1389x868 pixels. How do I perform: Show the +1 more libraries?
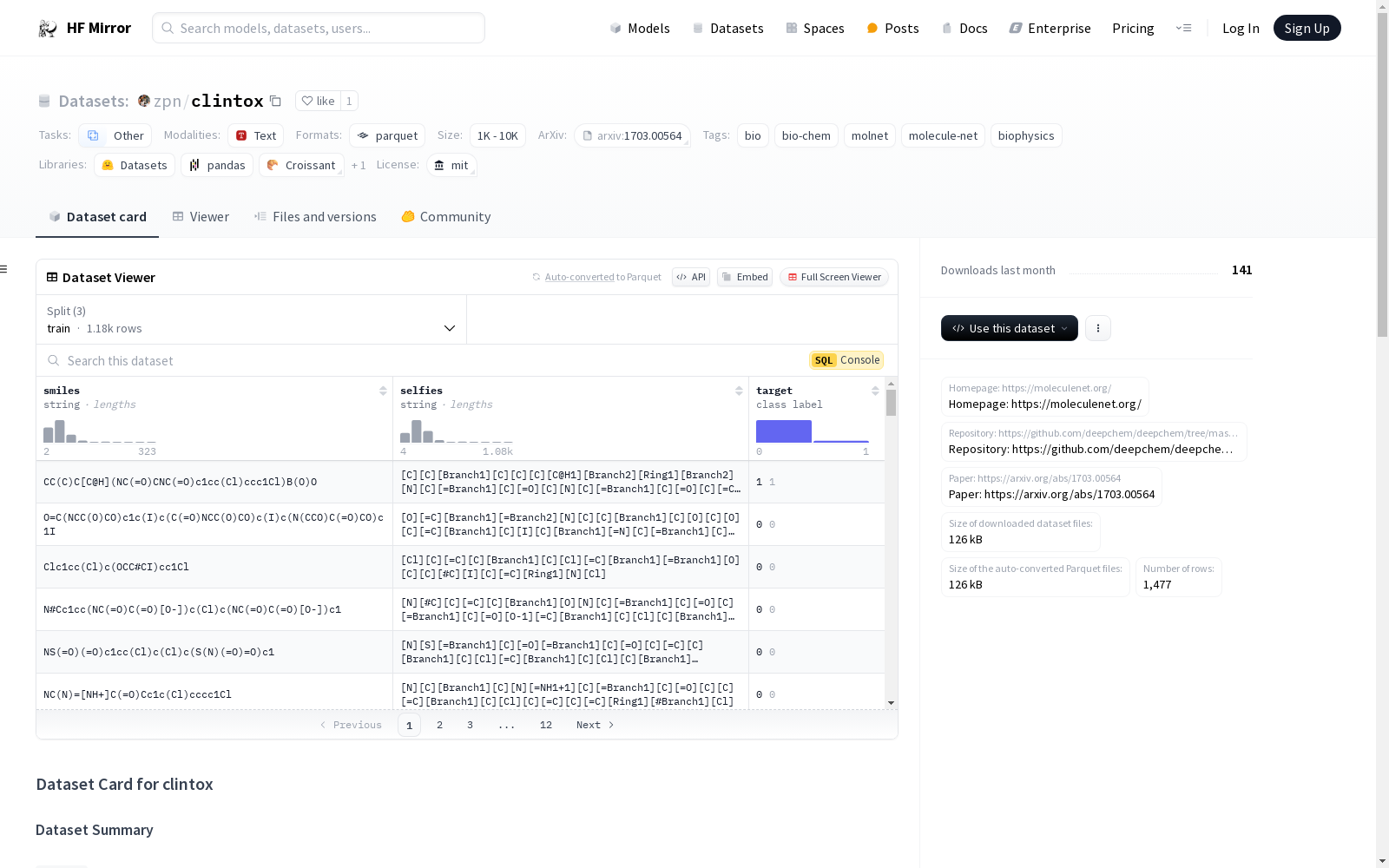[x=359, y=165]
